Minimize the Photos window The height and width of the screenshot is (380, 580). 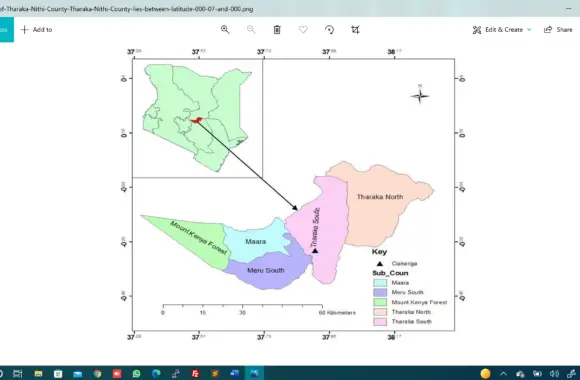pos(569,9)
